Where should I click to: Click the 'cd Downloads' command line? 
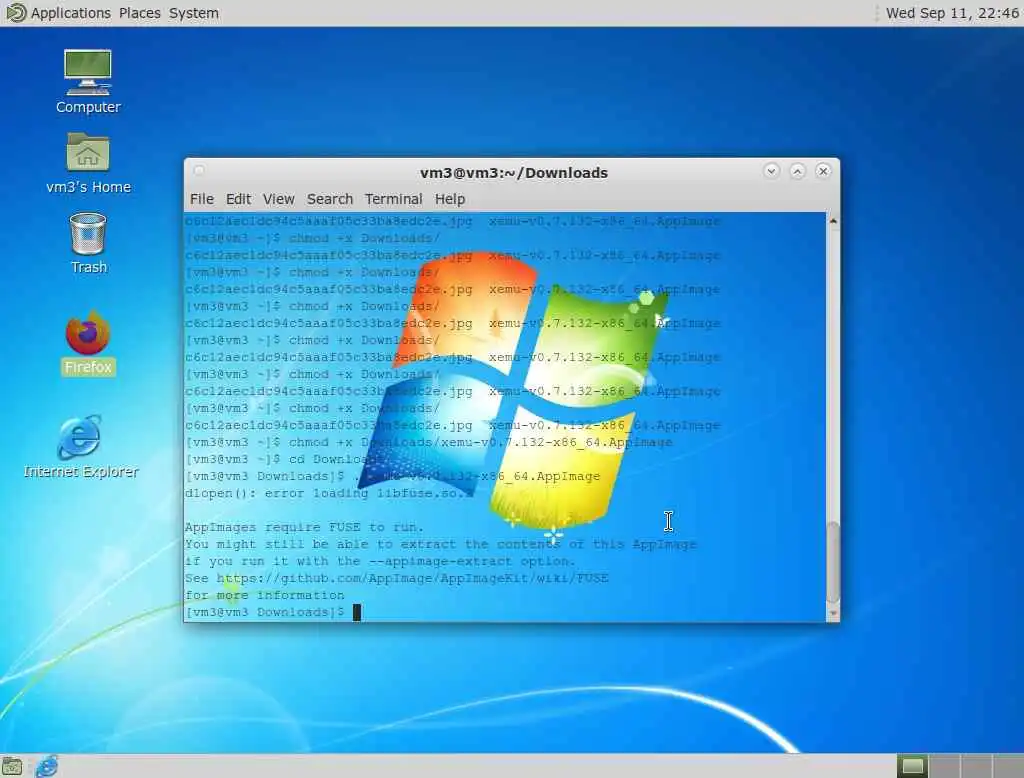[x=287, y=459]
